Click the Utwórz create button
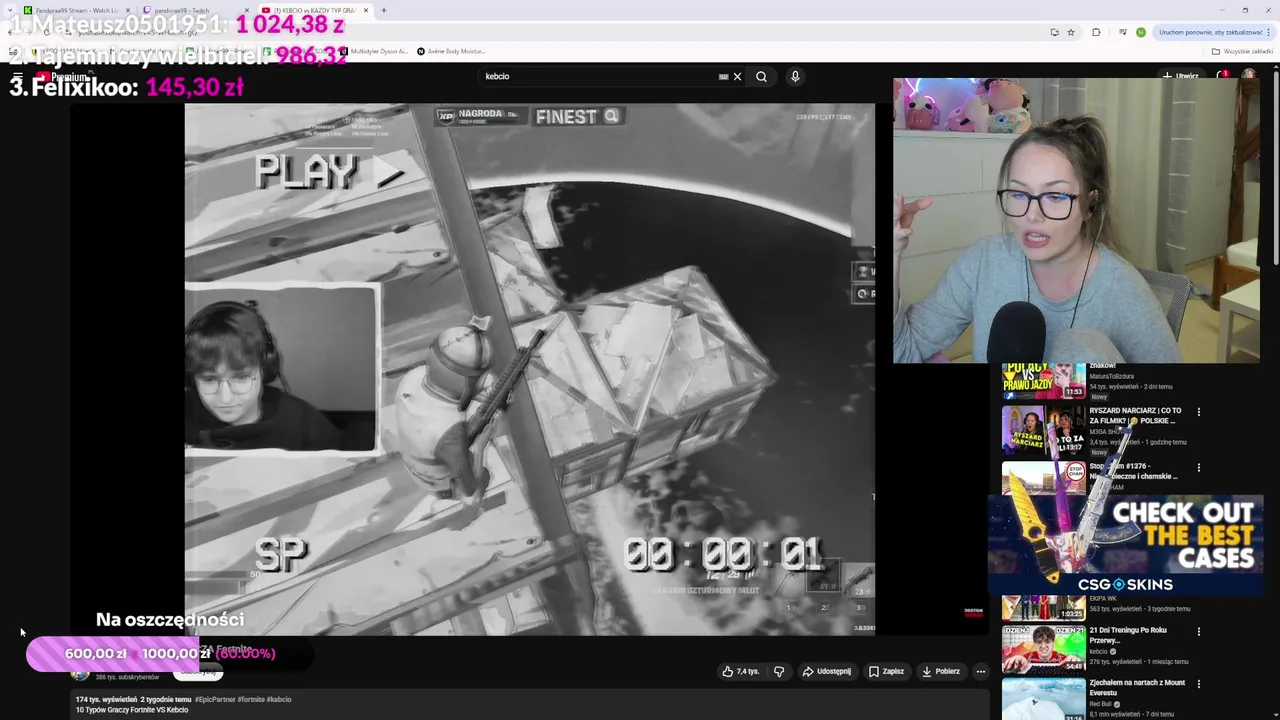 [1181, 76]
